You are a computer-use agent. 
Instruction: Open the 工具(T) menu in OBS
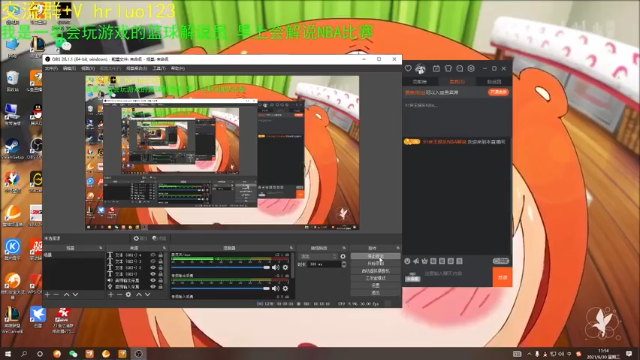pos(159,69)
